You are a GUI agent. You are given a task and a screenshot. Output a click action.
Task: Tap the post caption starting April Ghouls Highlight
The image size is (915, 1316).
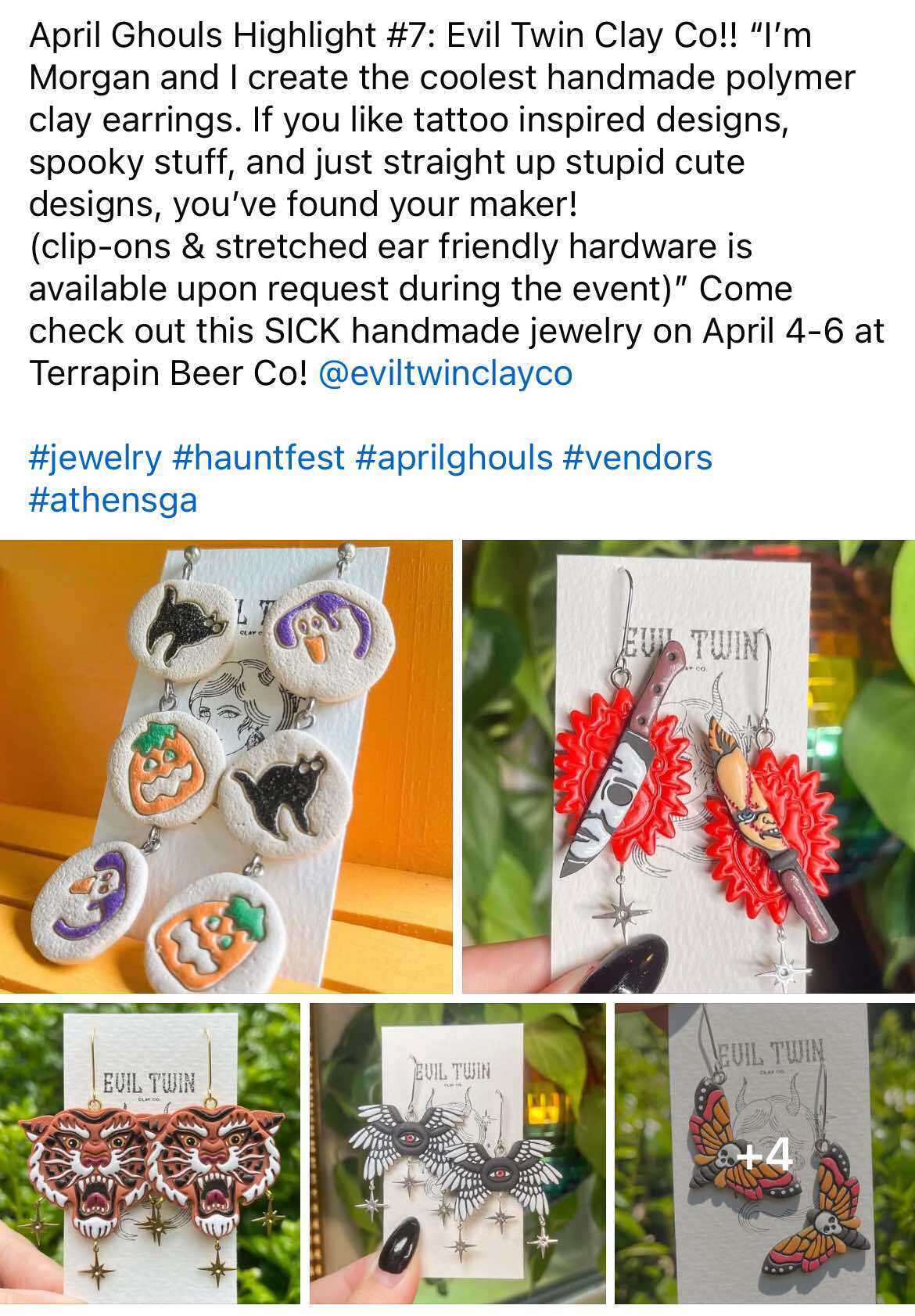point(457,205)
